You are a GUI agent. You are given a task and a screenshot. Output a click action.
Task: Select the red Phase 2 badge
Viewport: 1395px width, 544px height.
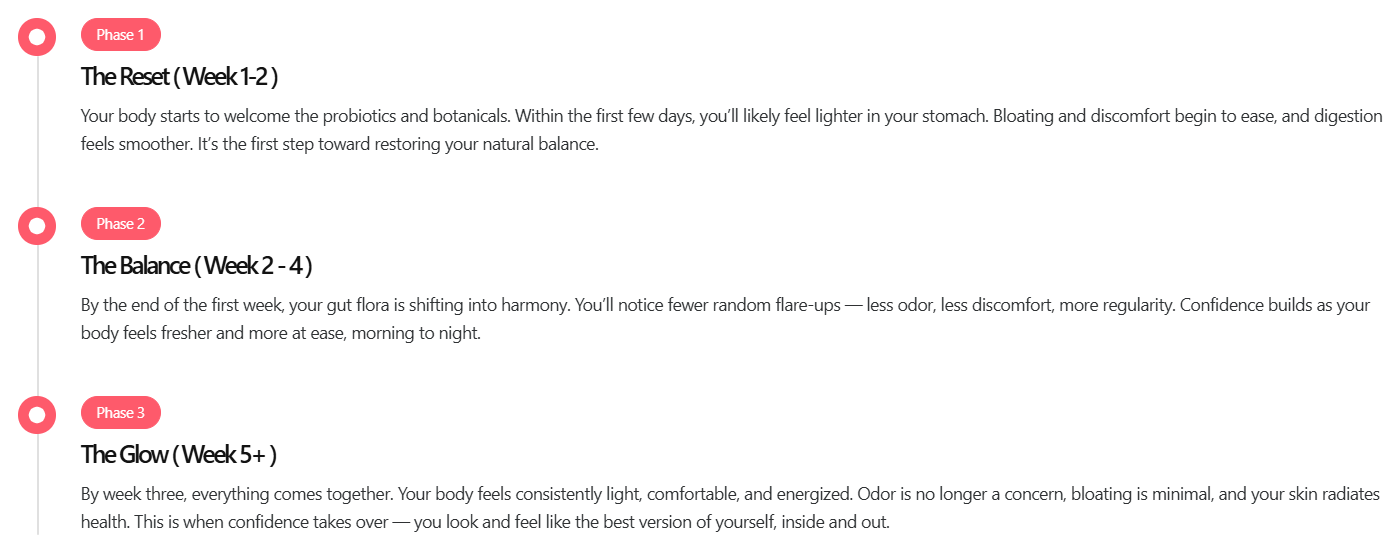click(x=120, y=224)
